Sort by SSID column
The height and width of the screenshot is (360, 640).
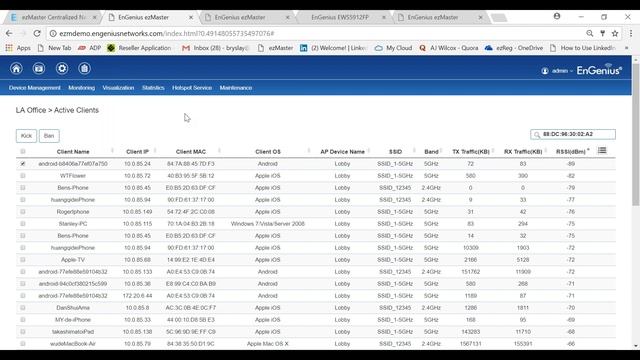coord(395,151)
